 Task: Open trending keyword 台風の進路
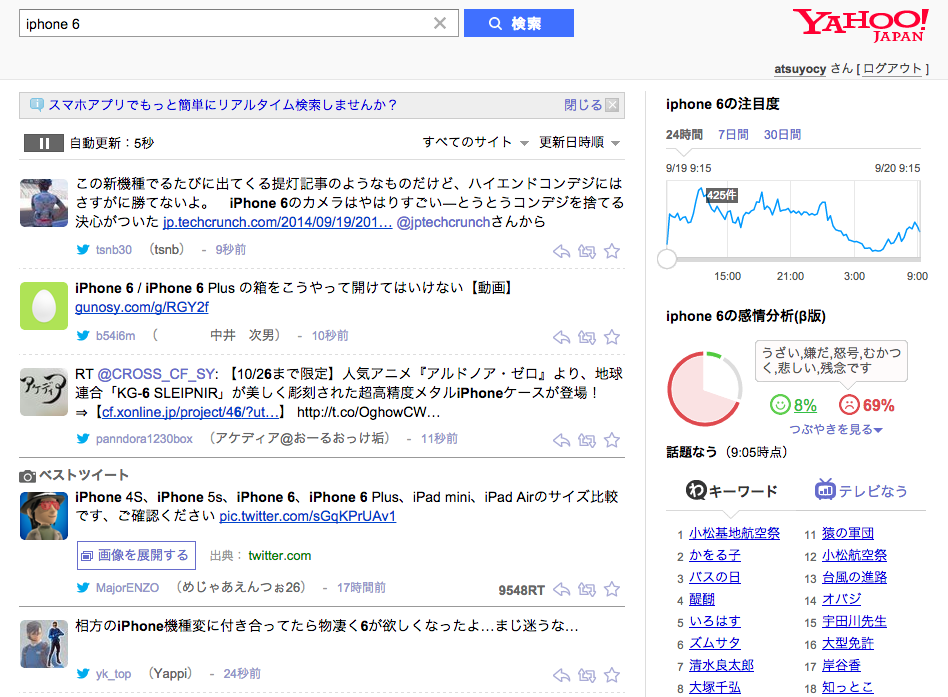[x=854, y=577]
